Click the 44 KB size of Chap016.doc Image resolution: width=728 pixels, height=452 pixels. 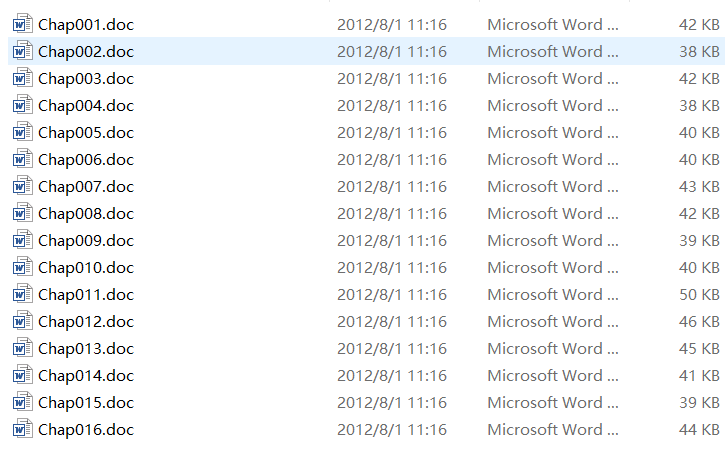[x=699, y=429]
